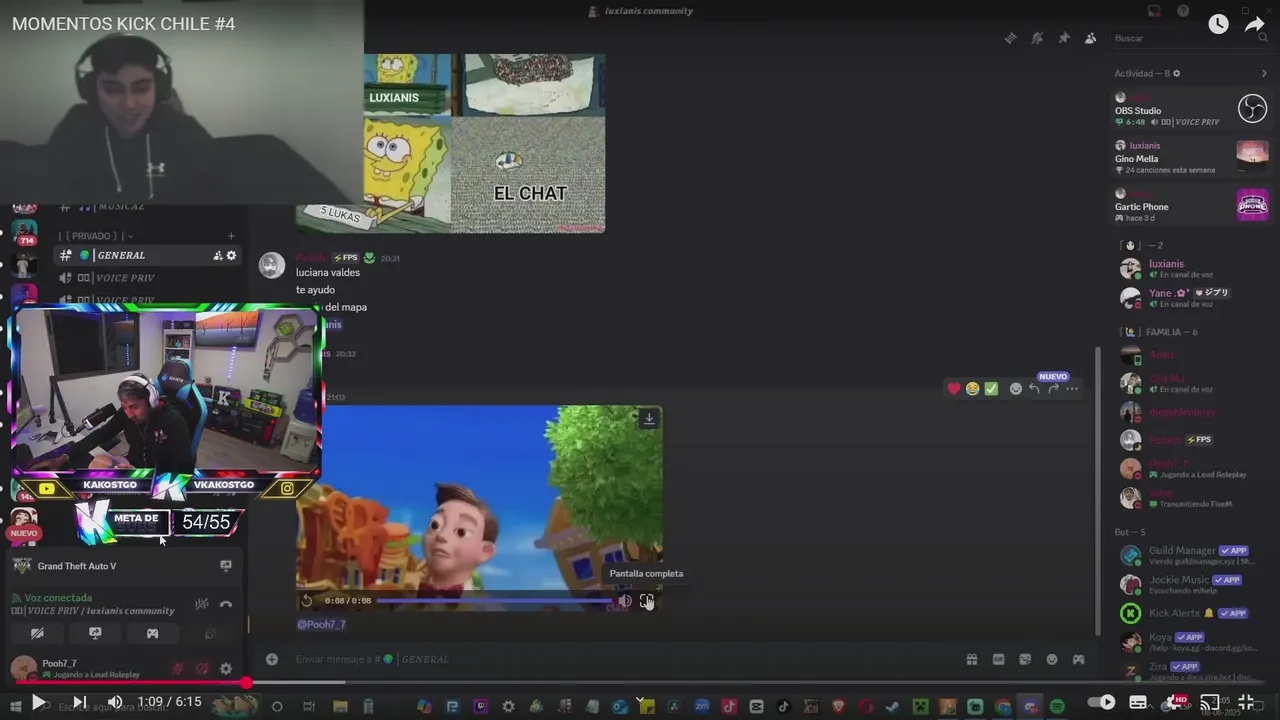
Task: Select member luxianis in member list
Action: [1191, 268]
